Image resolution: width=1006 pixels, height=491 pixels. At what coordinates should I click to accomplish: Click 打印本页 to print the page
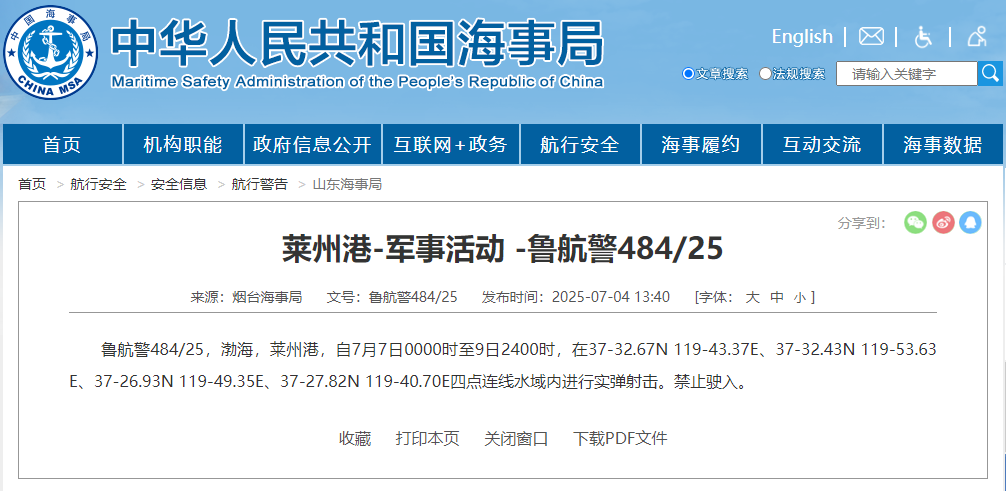click(428, 439)
